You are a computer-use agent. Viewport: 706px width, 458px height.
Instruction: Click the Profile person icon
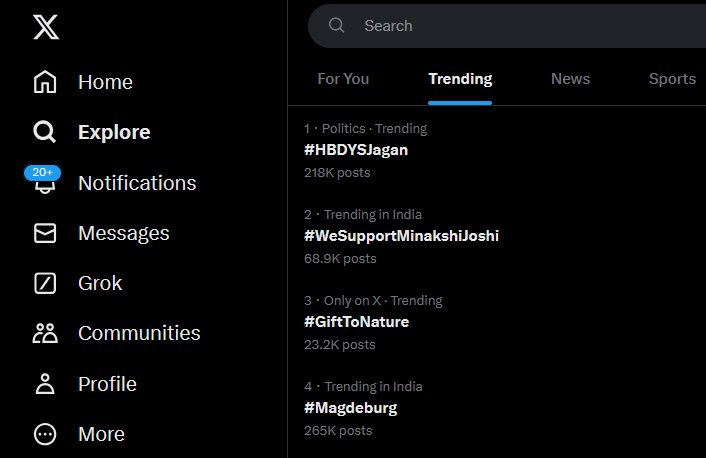point(45,384)
